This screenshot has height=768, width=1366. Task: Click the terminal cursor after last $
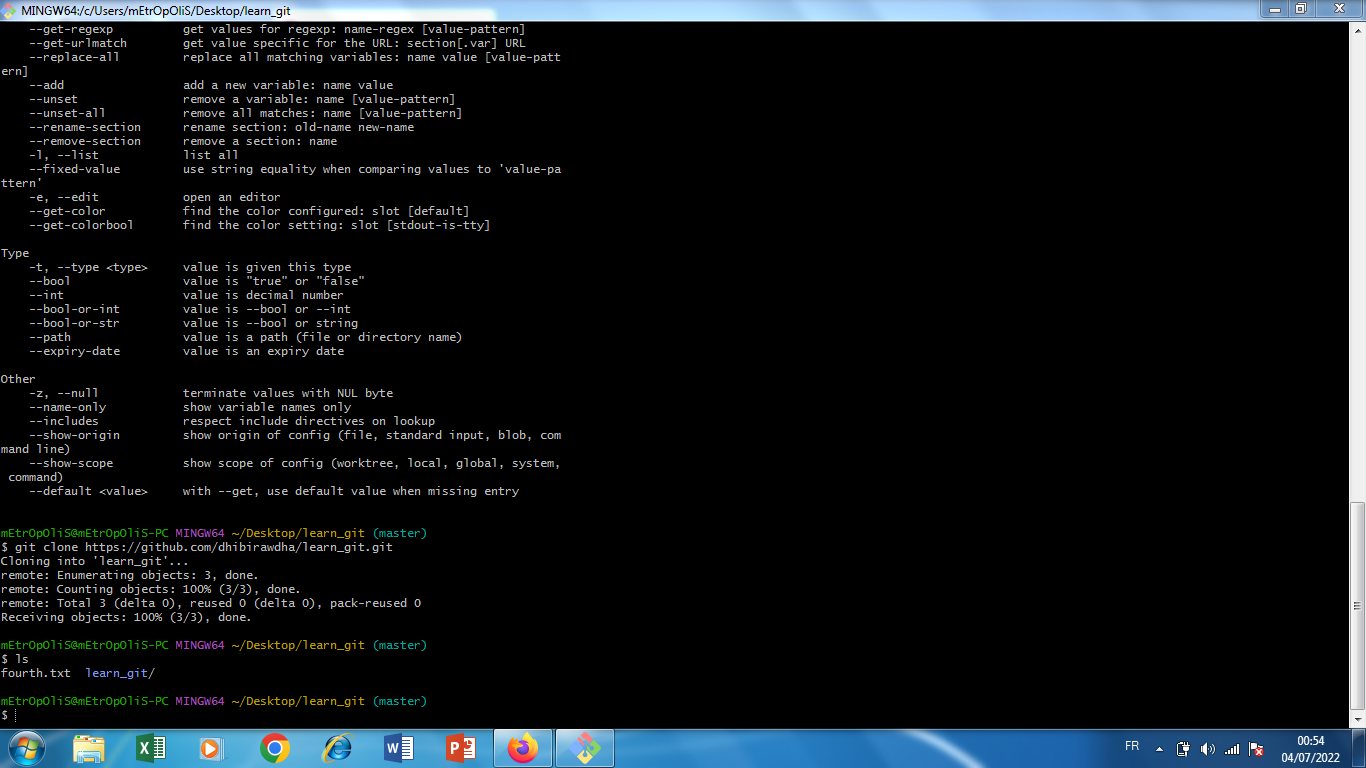coord(16,716)
